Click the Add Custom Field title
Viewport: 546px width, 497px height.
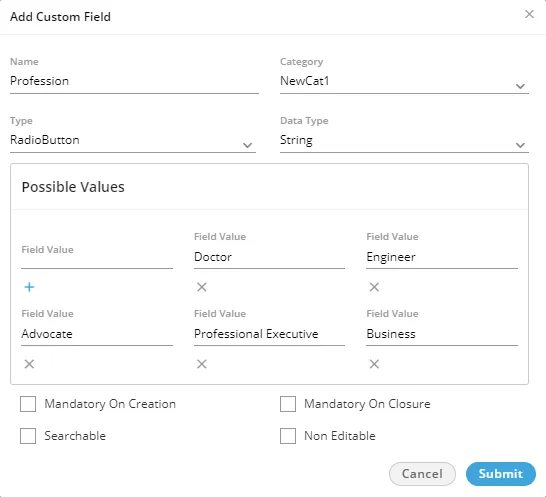(60, 17)
